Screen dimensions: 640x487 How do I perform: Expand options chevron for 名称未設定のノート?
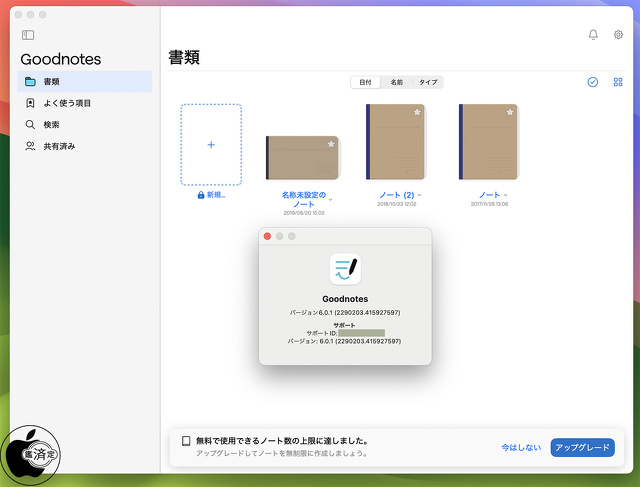(330, 200)
